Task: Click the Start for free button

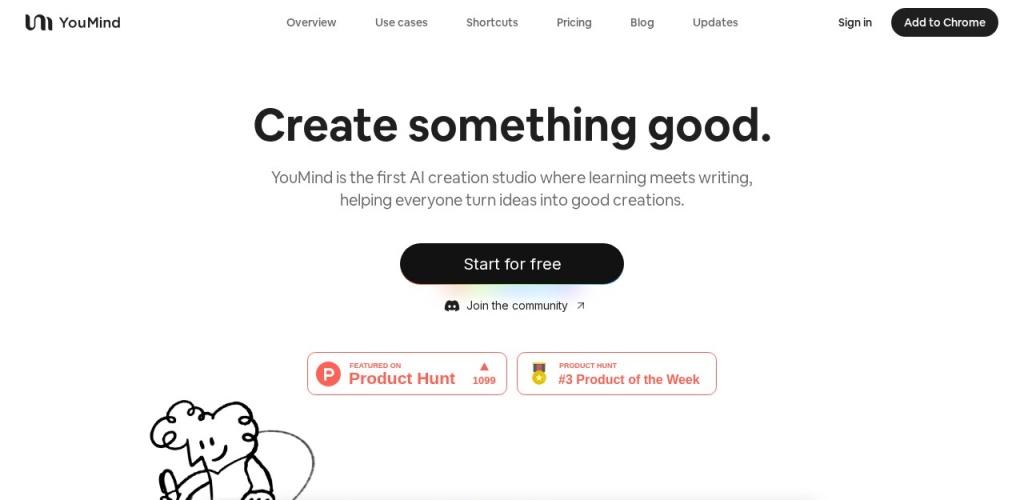Action: coord(512,264)
